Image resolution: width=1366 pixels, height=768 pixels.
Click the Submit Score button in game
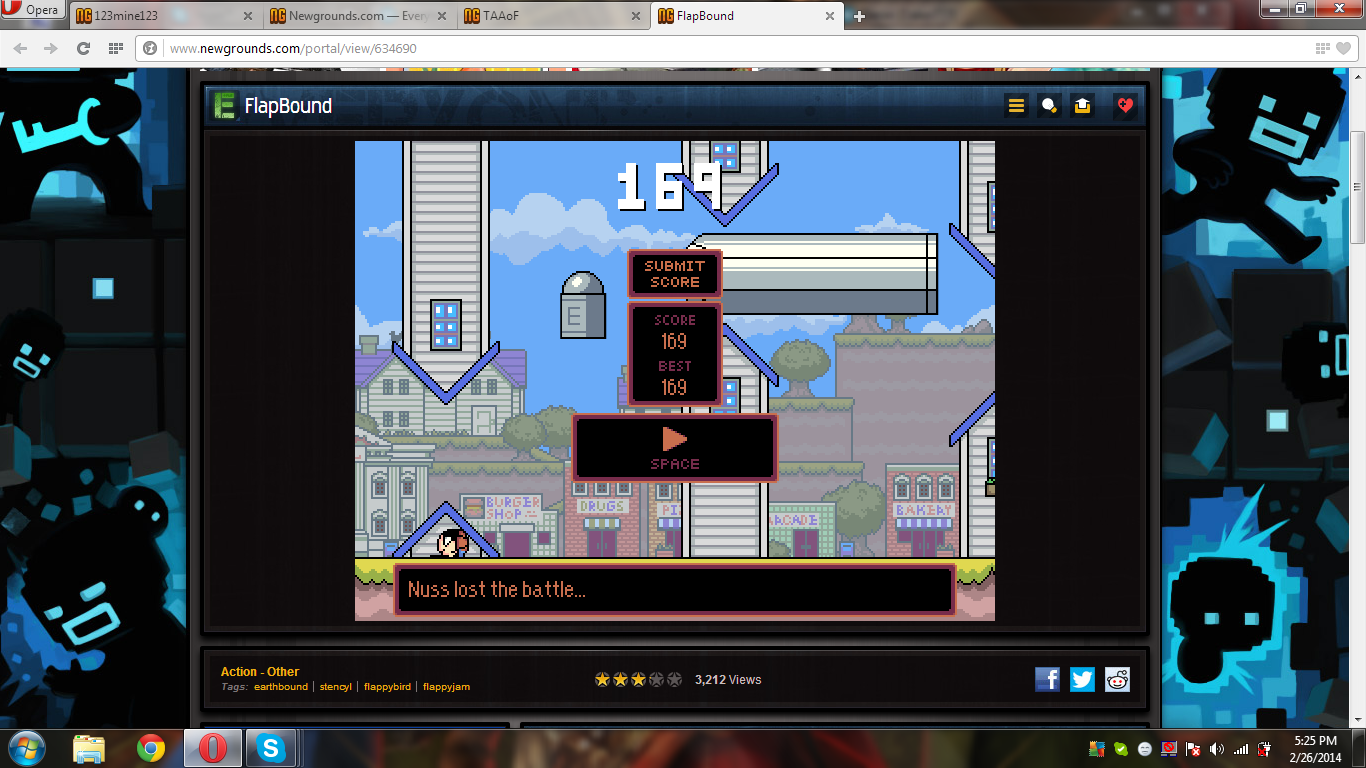[x=675, y=274]
